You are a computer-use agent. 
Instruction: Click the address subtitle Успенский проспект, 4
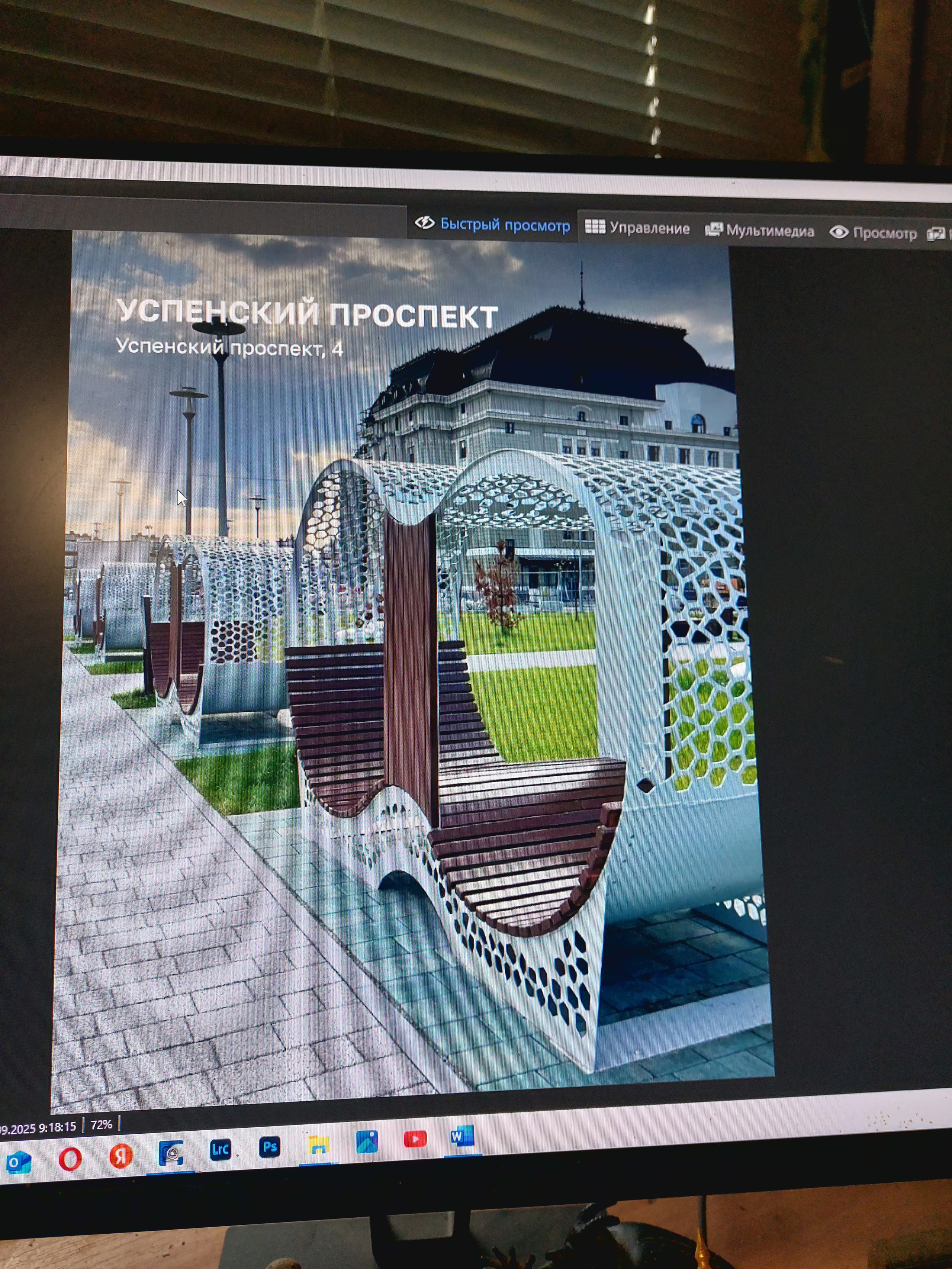tap(229, 347)
